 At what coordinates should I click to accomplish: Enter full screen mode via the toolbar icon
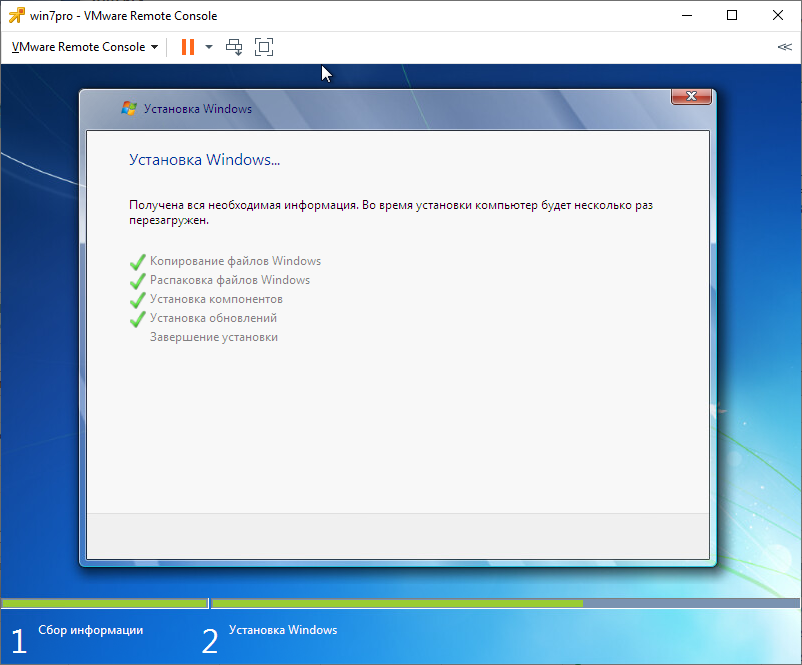point(264,47)
